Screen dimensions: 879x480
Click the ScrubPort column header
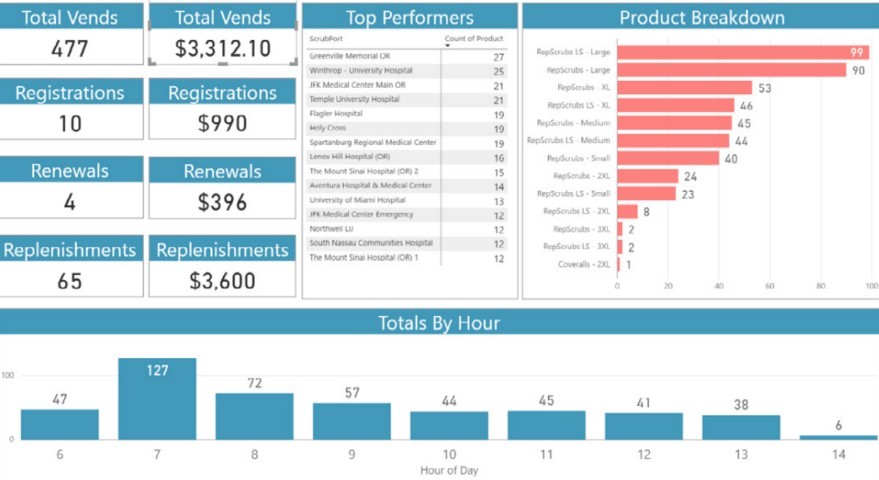coord(326,39)
